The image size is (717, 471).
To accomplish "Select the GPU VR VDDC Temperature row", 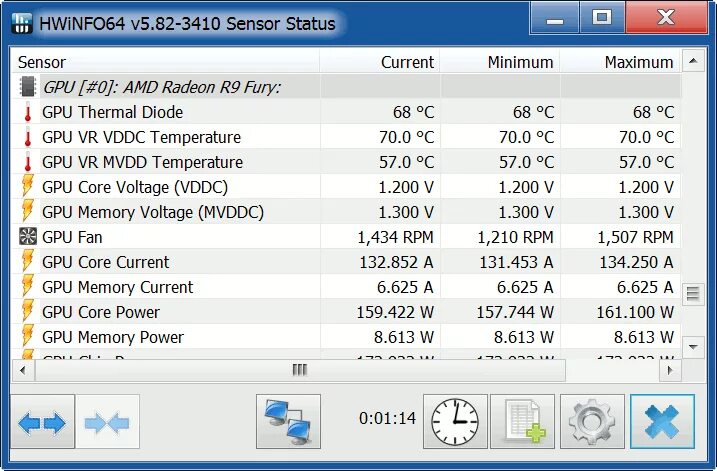I will click(x=346, y=137).
